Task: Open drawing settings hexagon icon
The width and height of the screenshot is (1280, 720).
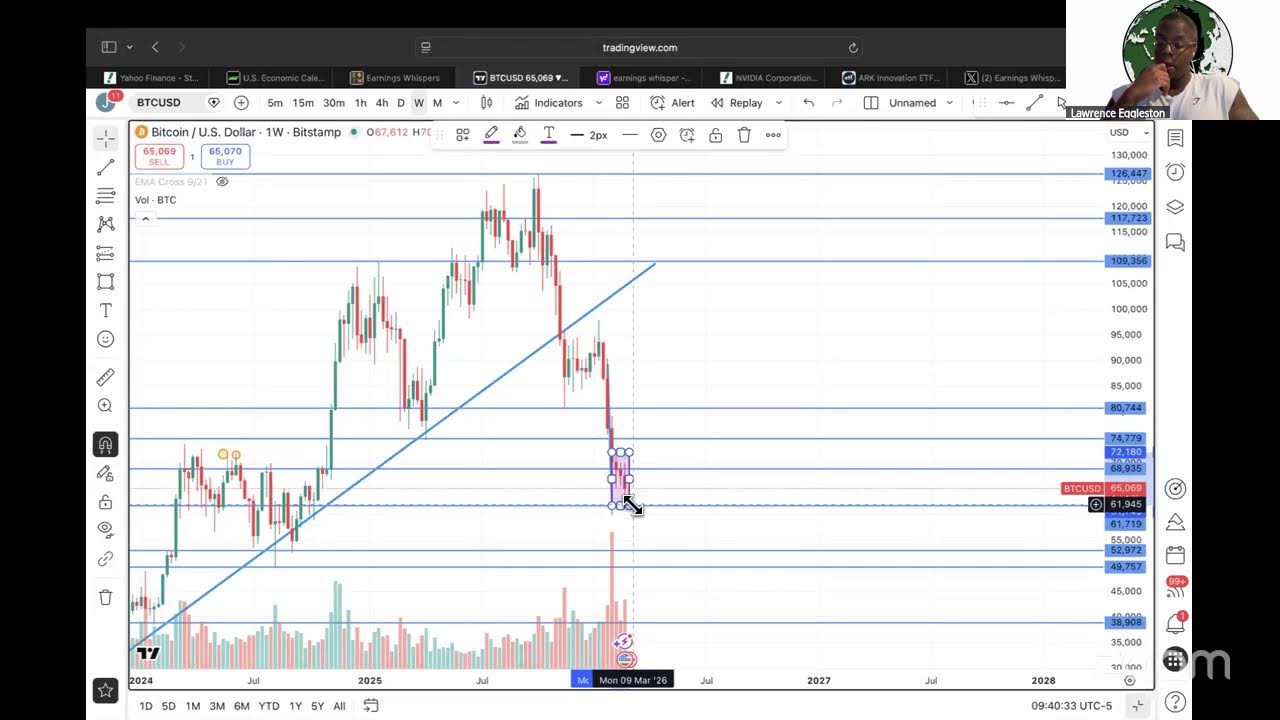Action: [658, 135]
